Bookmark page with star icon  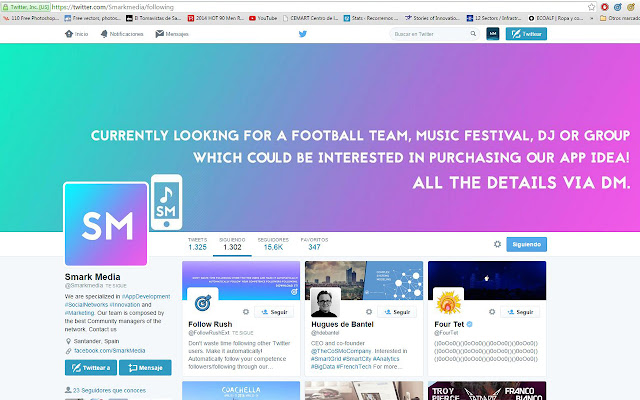click(x=591, y=7)
